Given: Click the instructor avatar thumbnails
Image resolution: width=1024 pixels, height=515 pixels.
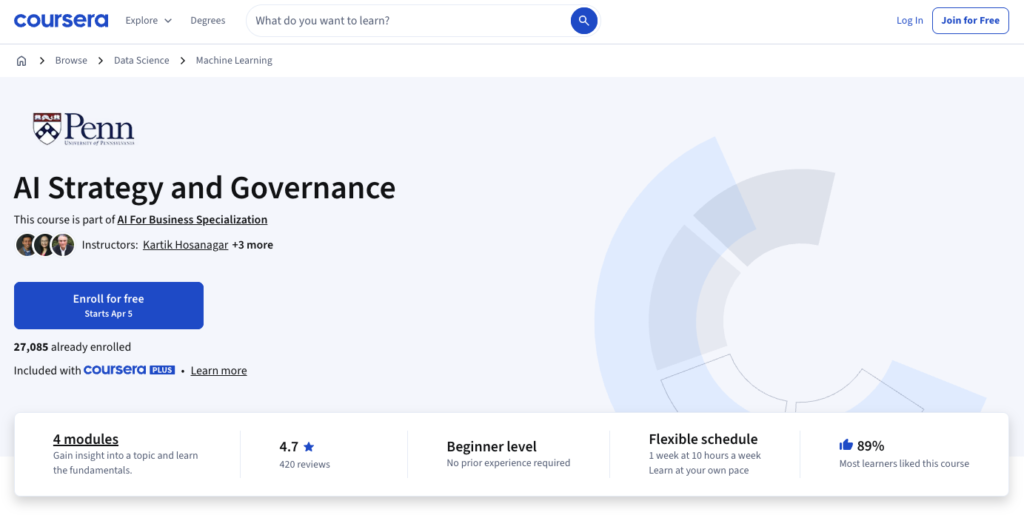Looking at the screenshot, I should 45,245.
